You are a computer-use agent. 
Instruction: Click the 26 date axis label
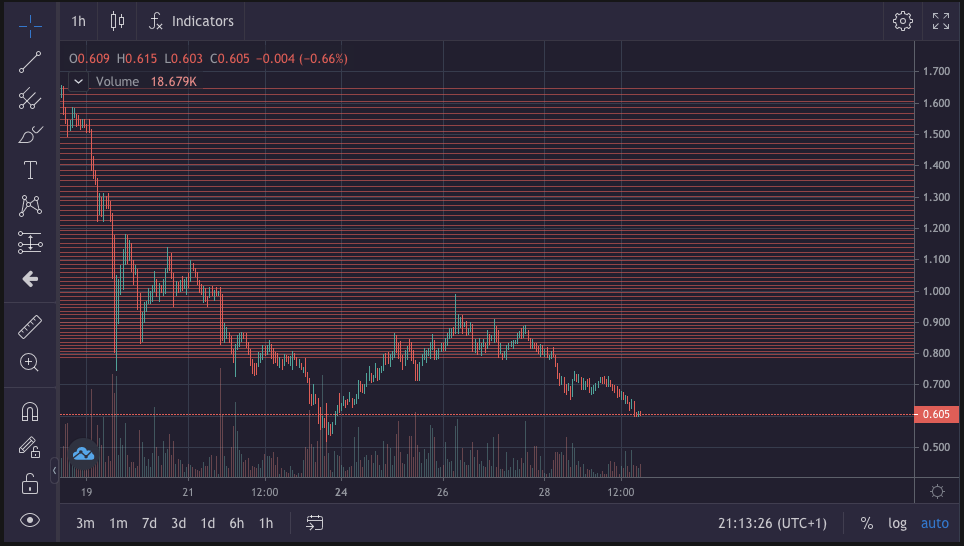pos(443,492)
